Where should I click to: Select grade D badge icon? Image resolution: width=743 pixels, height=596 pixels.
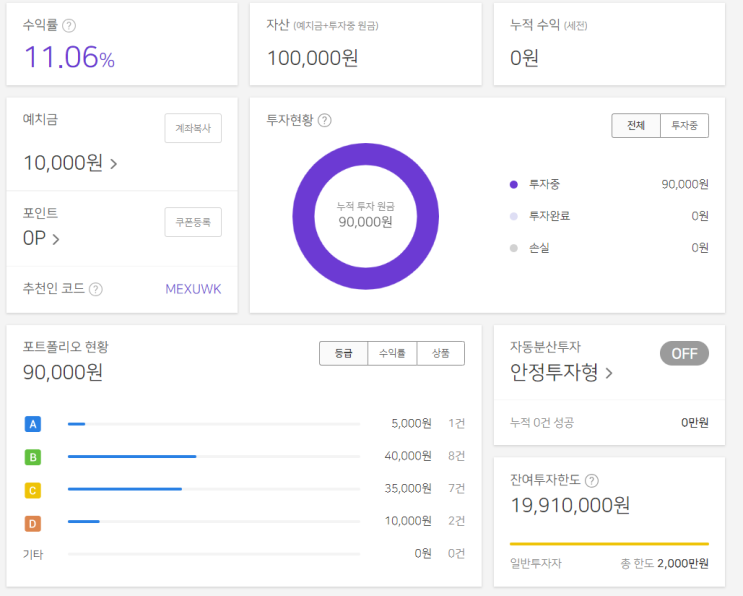(x=33, y=524)
